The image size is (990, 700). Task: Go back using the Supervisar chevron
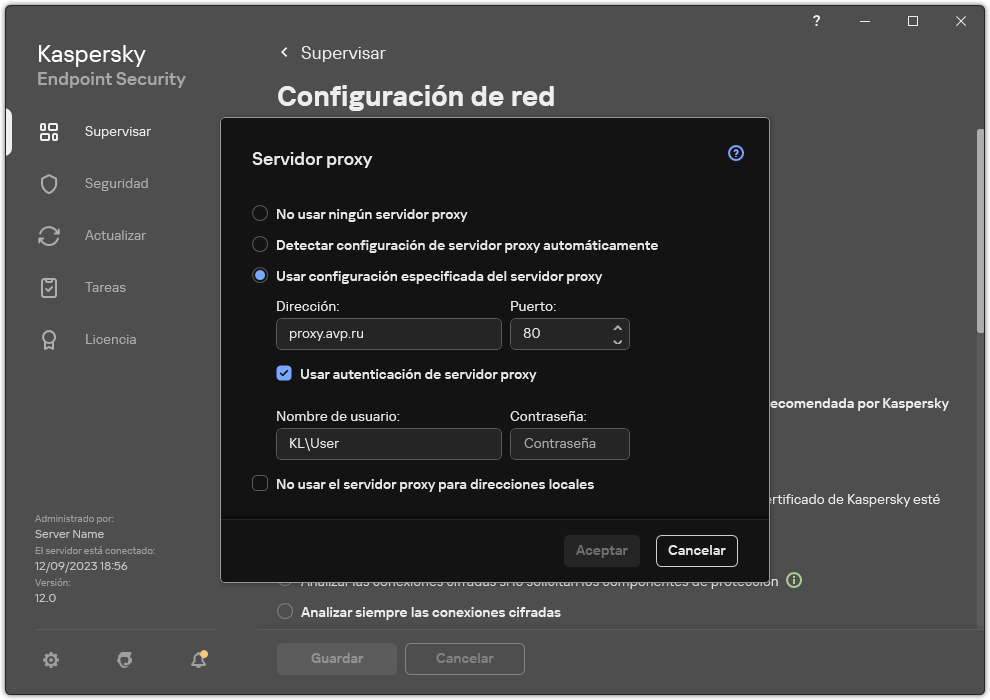(283, 53)
